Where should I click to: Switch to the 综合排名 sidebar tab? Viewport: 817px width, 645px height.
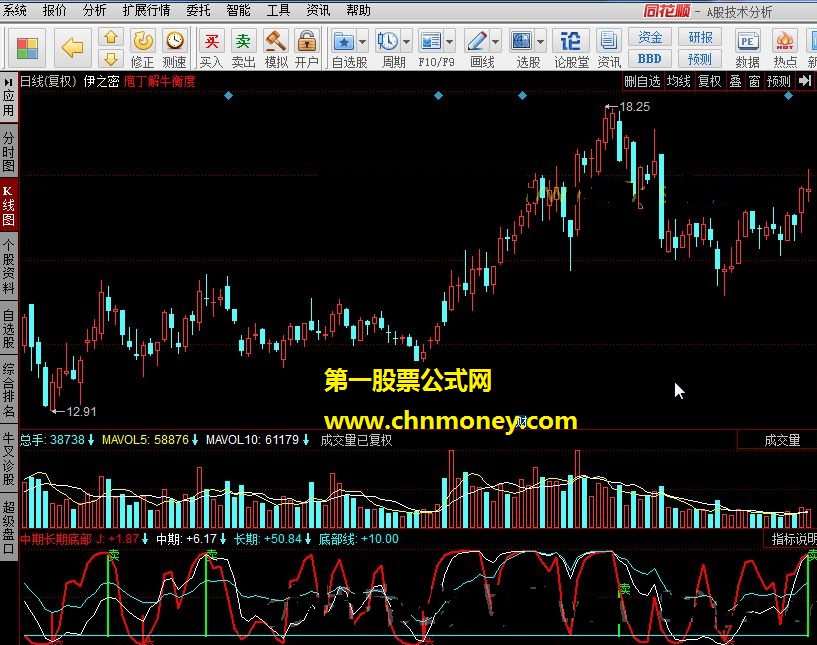pyautogui.click(x=8, y=390)
